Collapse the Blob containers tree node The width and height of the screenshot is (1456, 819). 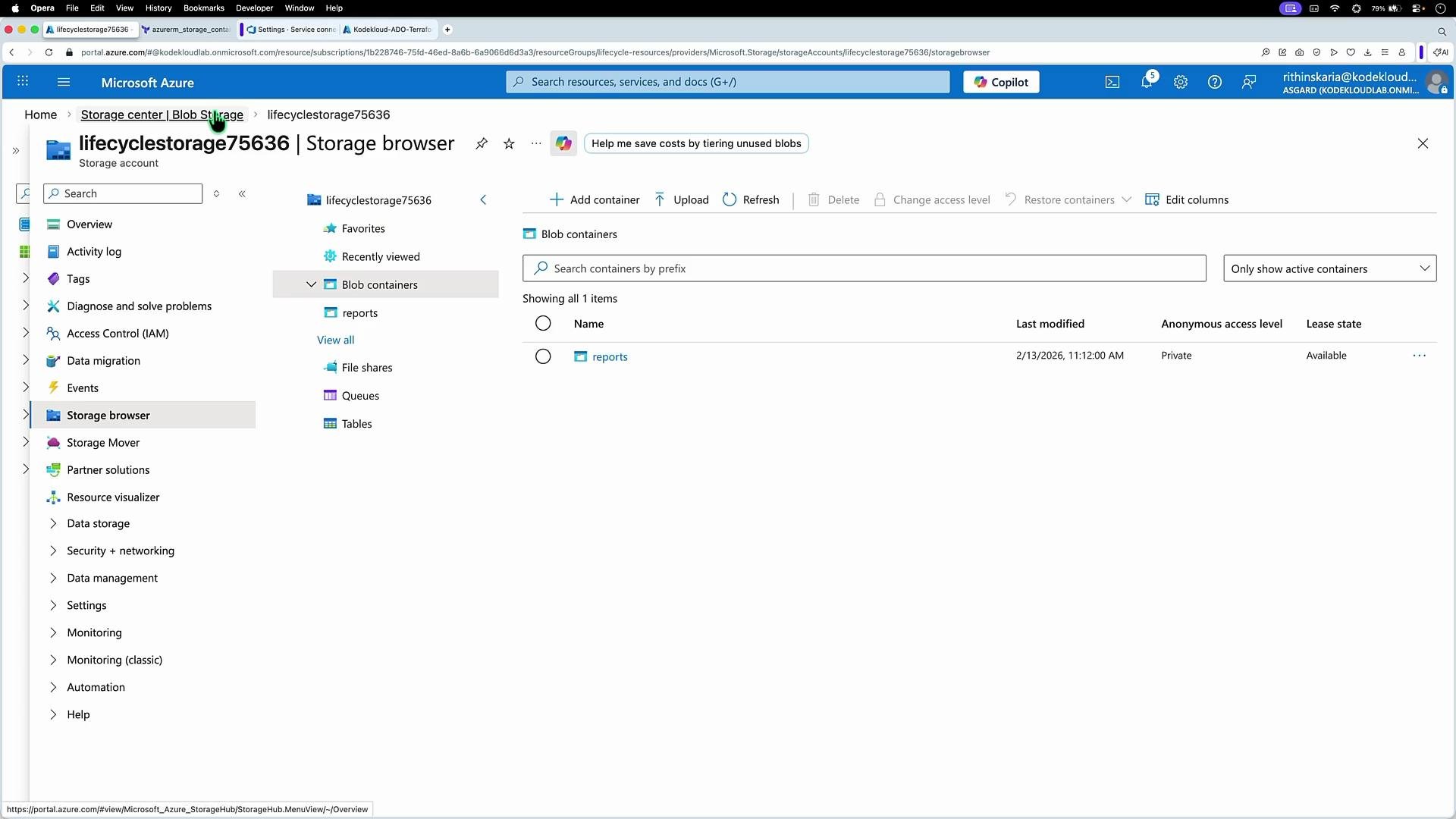tap(311, 285)
